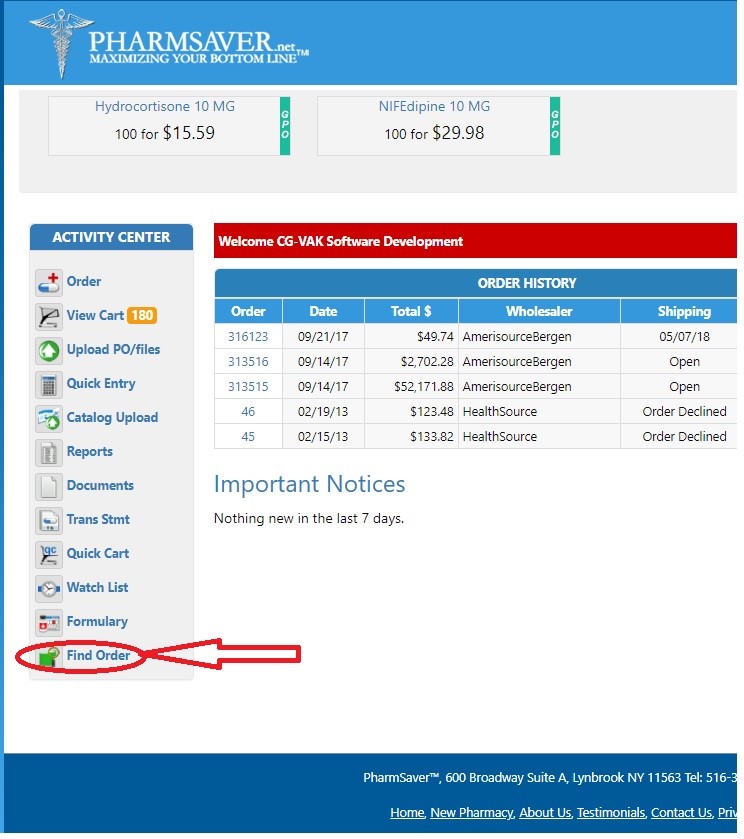The height and width of the screenshot is (839, 744).
Task: Click the 02/19/13 date cell
Action: tap(323, 411)
